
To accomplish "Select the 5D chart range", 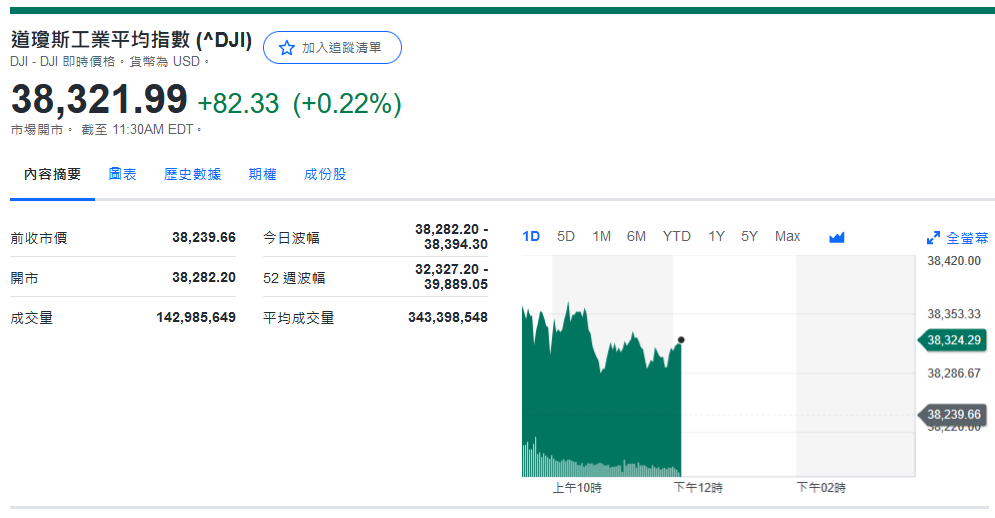I will [566, 237].
